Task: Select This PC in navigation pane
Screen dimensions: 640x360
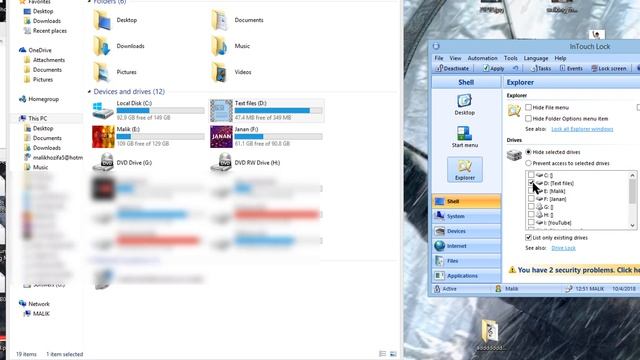Action: 33,118
